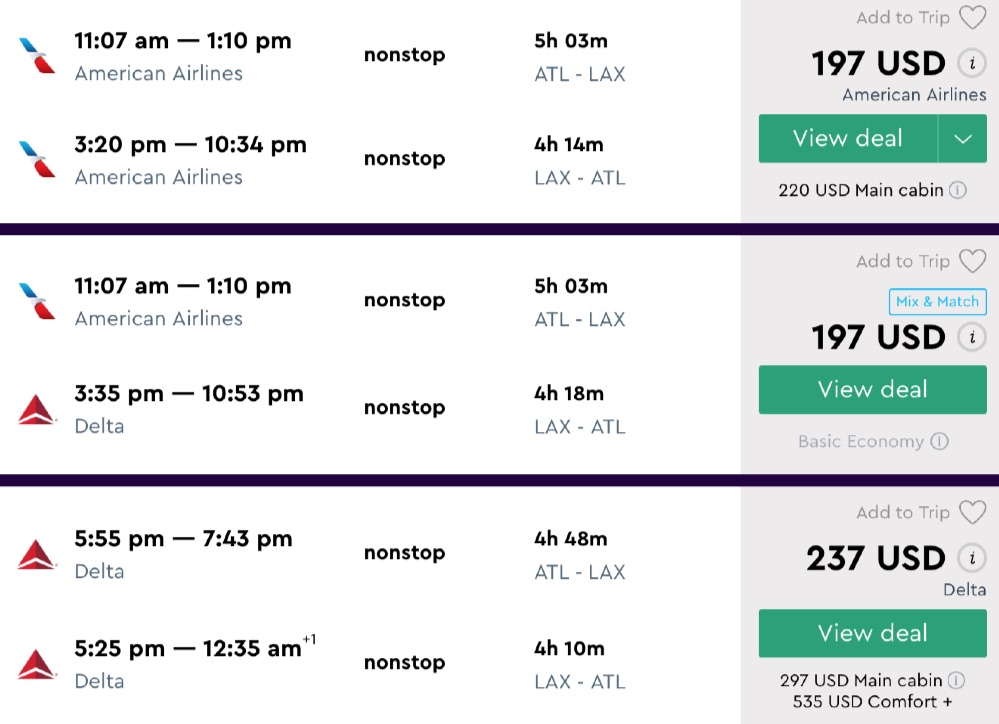Click Delta logo on 3:35 pm flight
999x724 pixels.
(37, 409)
